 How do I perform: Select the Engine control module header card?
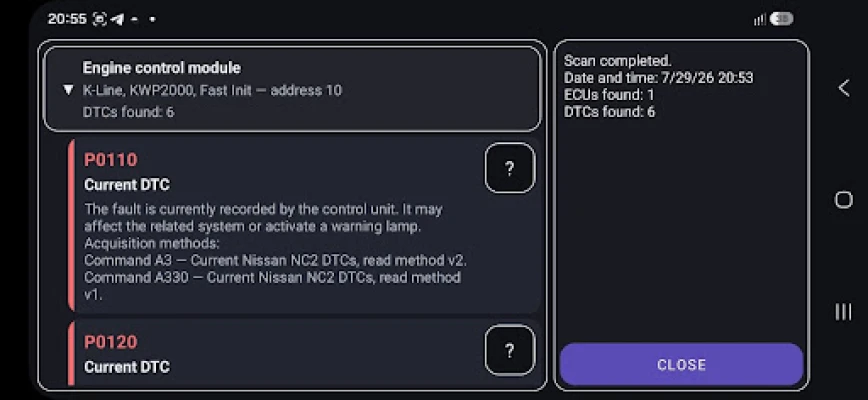click(x=292, y=89)
